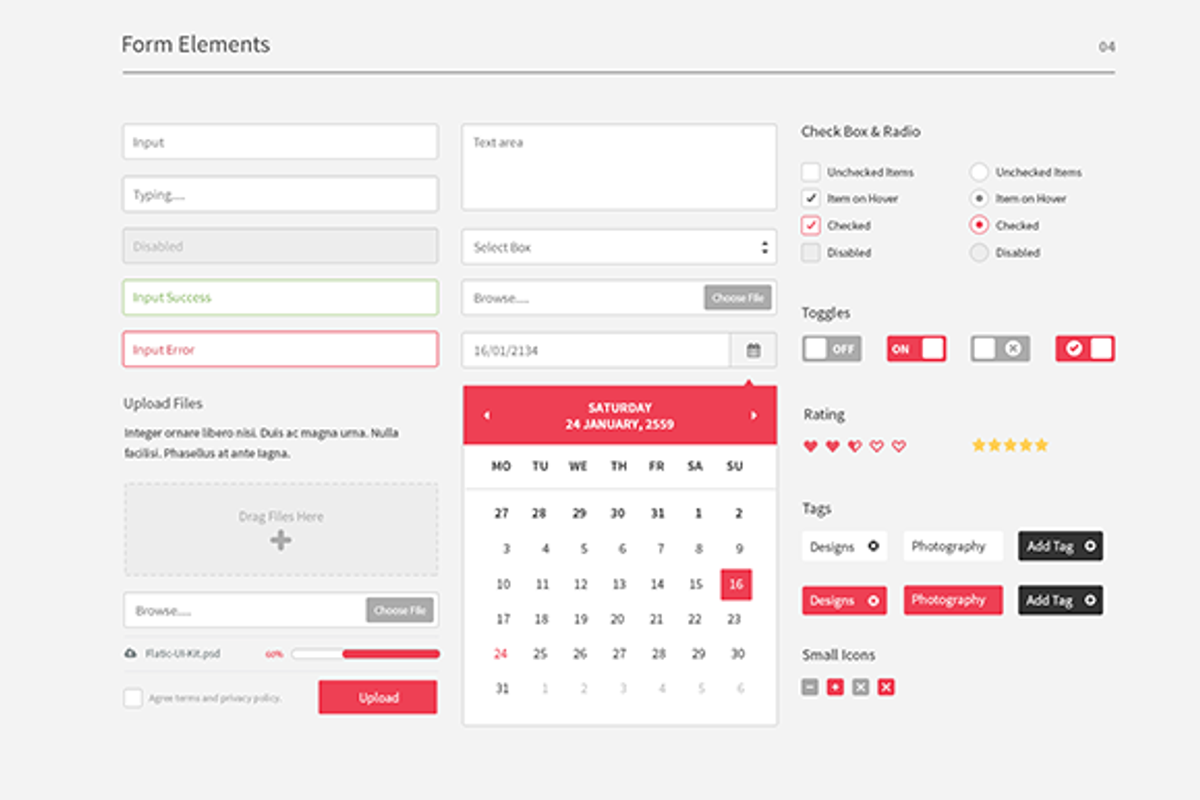Select the Item on Hover radio button
Viewport: 1200px width, 800px height.
point(979,198)
